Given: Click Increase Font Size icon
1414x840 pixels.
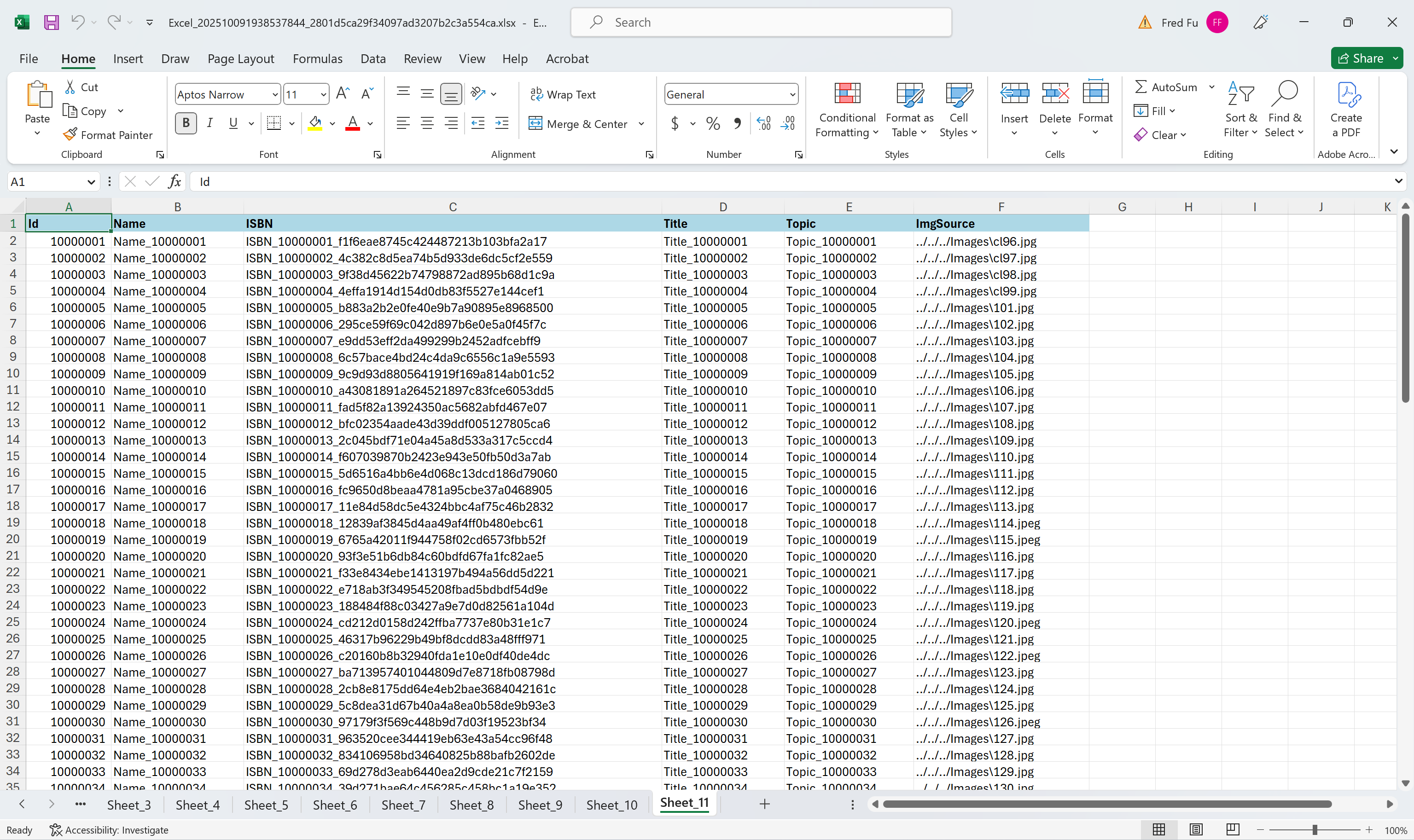Looking at the screenshot, I should (x=343, y=94).
